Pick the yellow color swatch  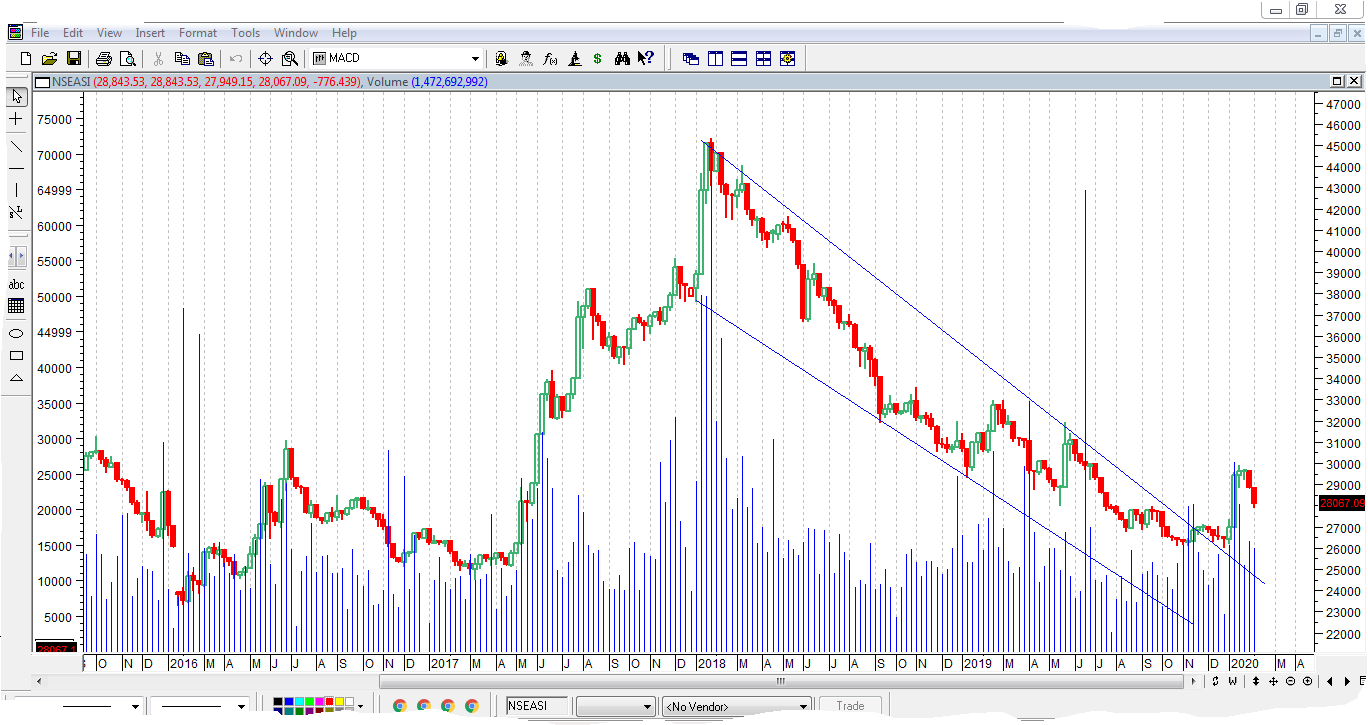[339, 702]
